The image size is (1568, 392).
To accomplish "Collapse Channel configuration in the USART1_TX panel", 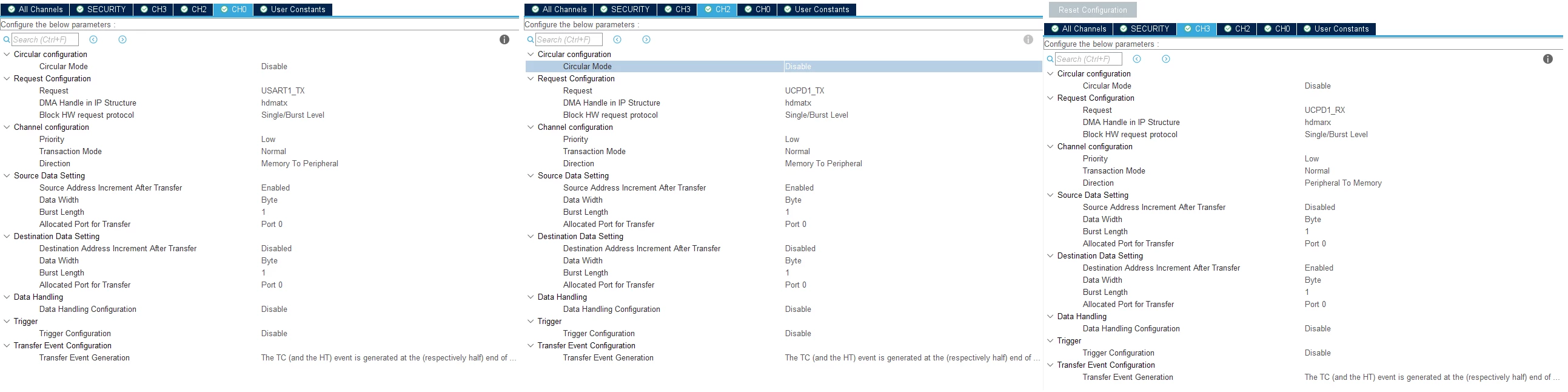I will [7, 127].
